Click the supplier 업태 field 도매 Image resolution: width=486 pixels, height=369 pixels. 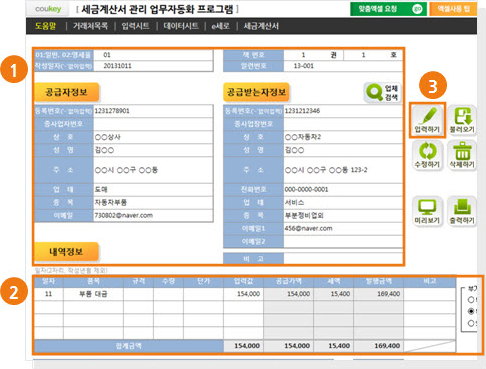153,189
